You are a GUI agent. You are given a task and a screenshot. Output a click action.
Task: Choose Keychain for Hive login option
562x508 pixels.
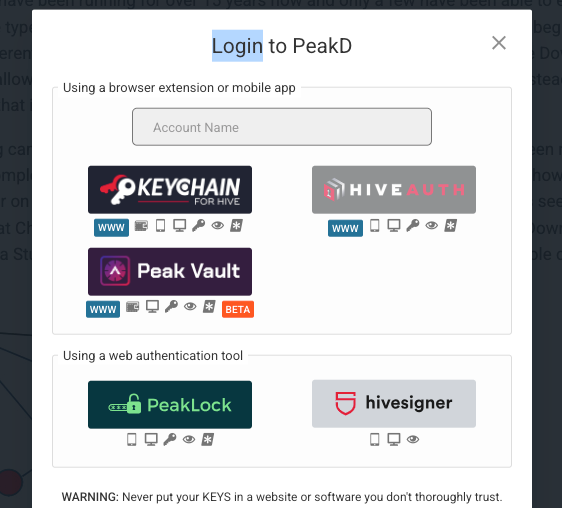click(x=170, y=190)
